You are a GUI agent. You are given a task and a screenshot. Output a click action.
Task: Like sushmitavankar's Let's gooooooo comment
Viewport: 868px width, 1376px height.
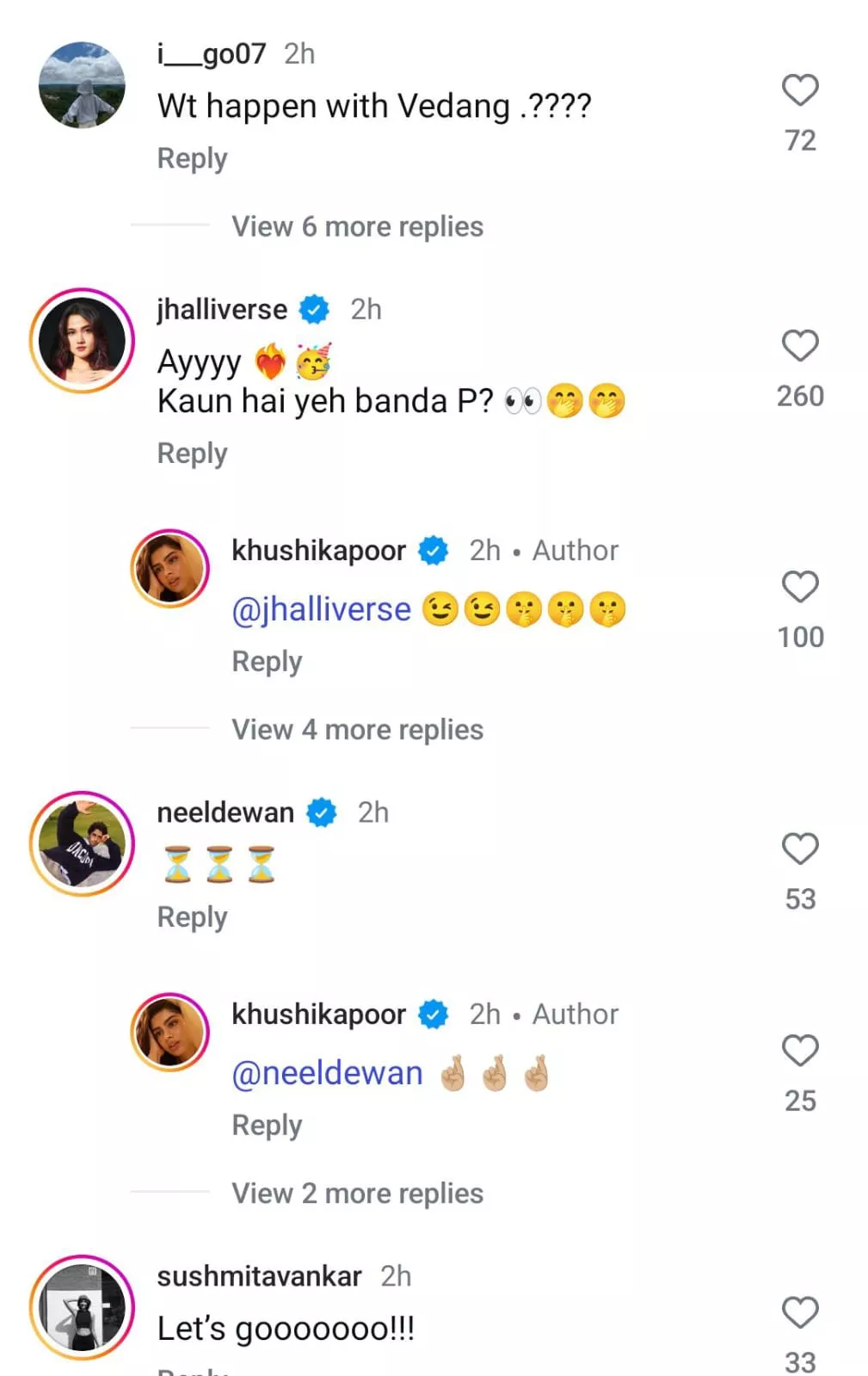coord(799,1313)
